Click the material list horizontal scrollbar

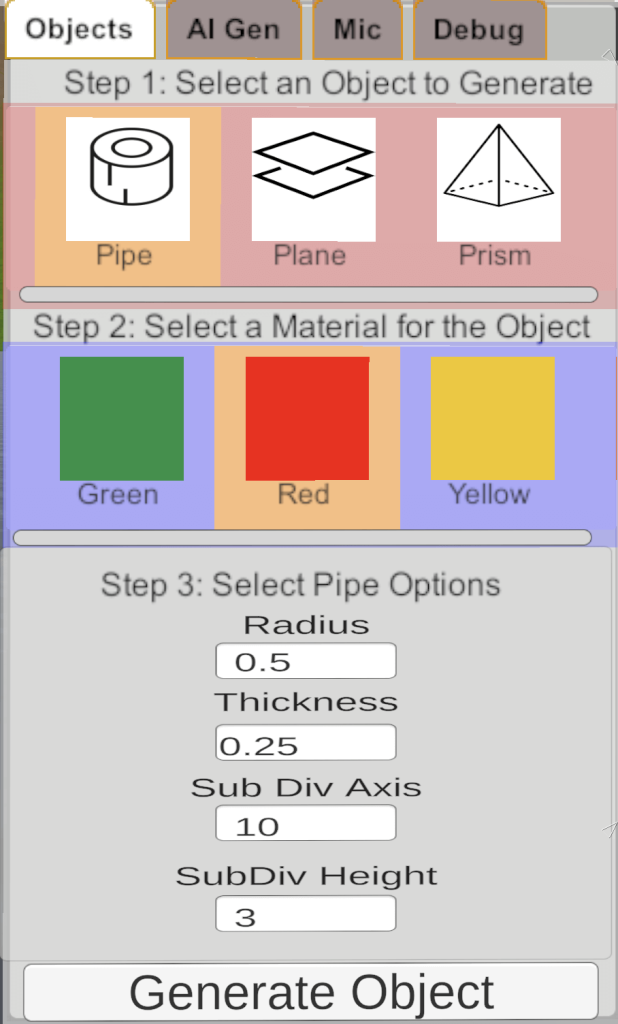pos(302,537)
